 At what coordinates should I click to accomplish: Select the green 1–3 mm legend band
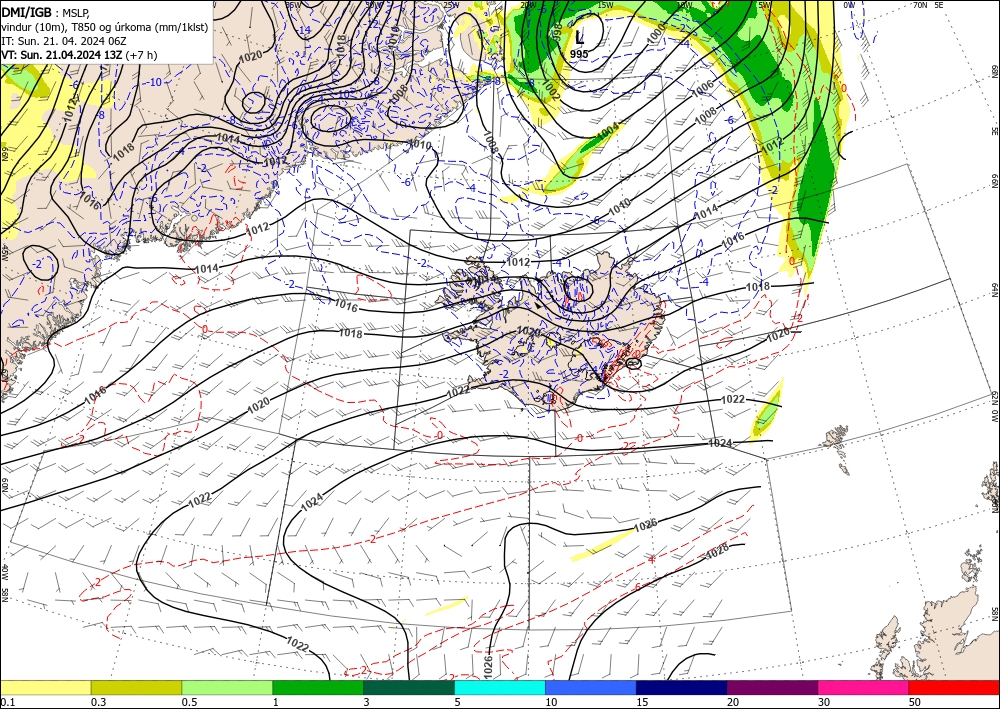pos(318,687)
